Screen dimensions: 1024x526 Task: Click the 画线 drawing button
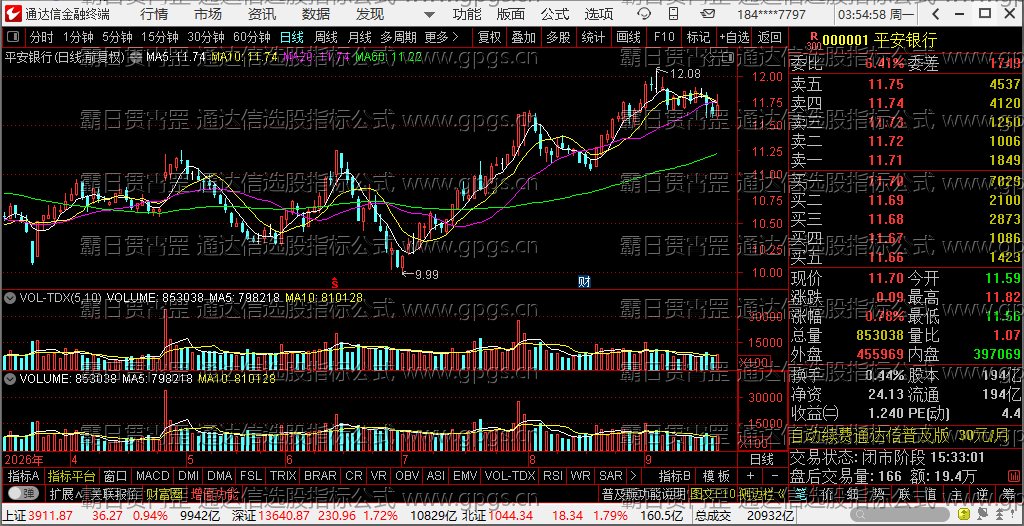tap(628, 37)
